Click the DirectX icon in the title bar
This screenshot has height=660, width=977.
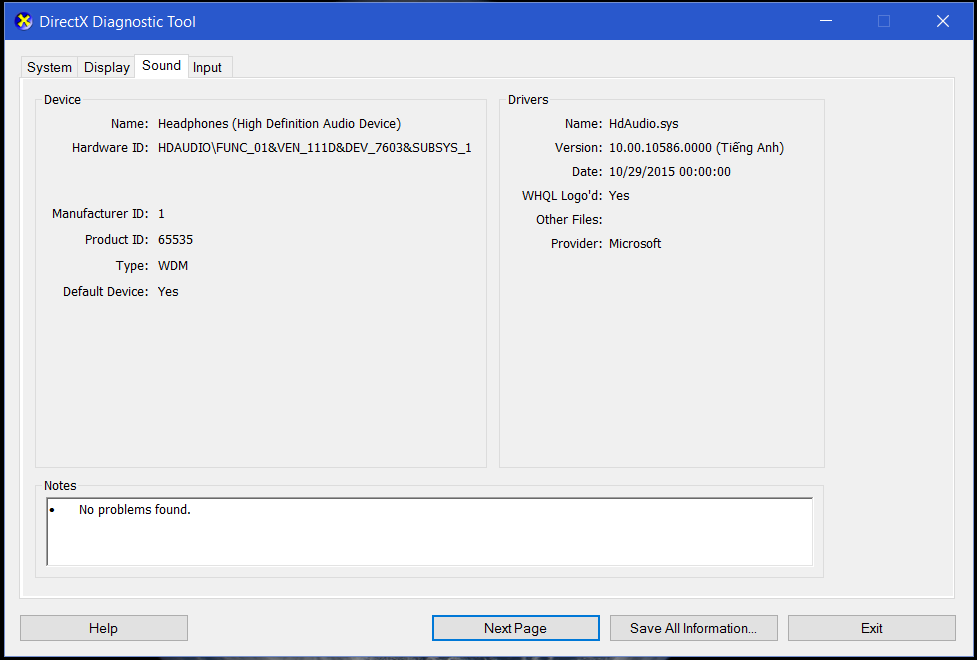24,21
